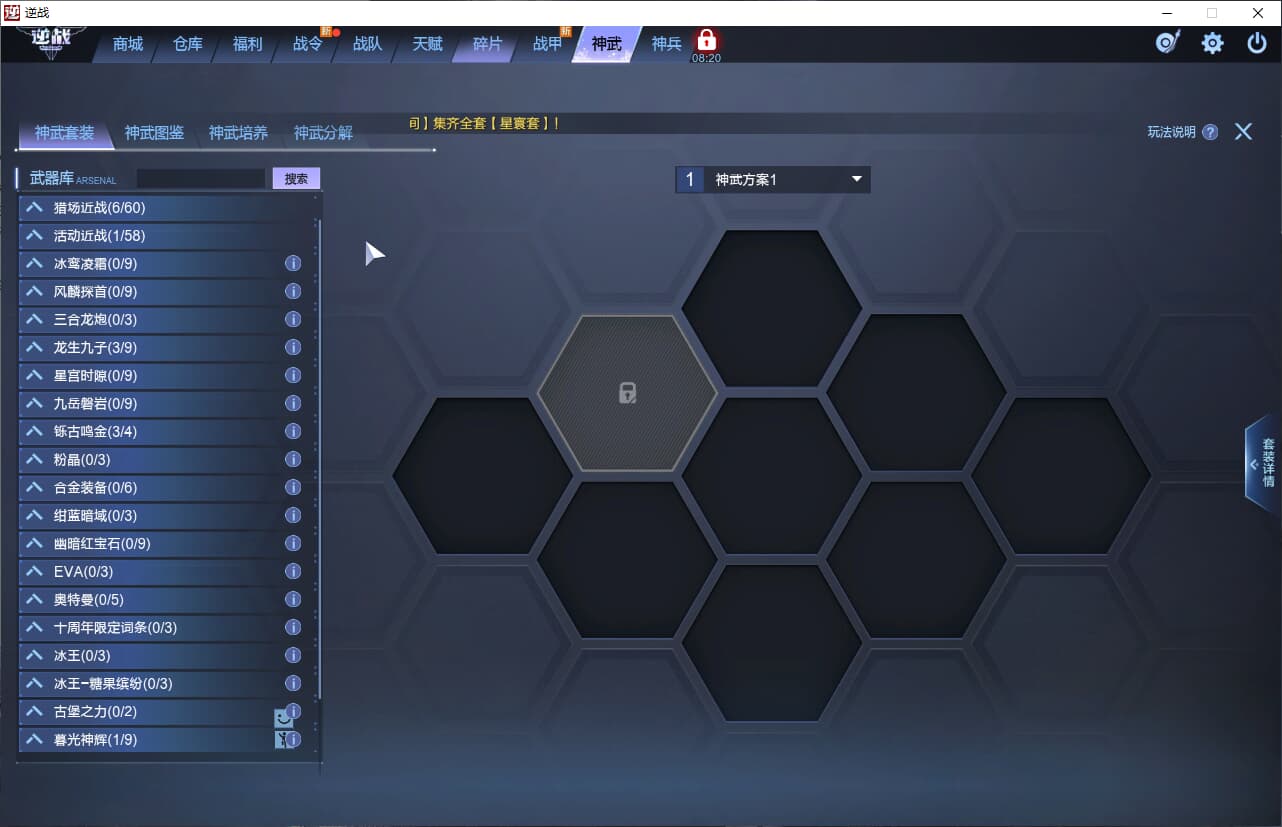This screenshot has height=827, width=1282.
Task: Select the 暮光神辉(1/9) list row
Action: point(167,740)
